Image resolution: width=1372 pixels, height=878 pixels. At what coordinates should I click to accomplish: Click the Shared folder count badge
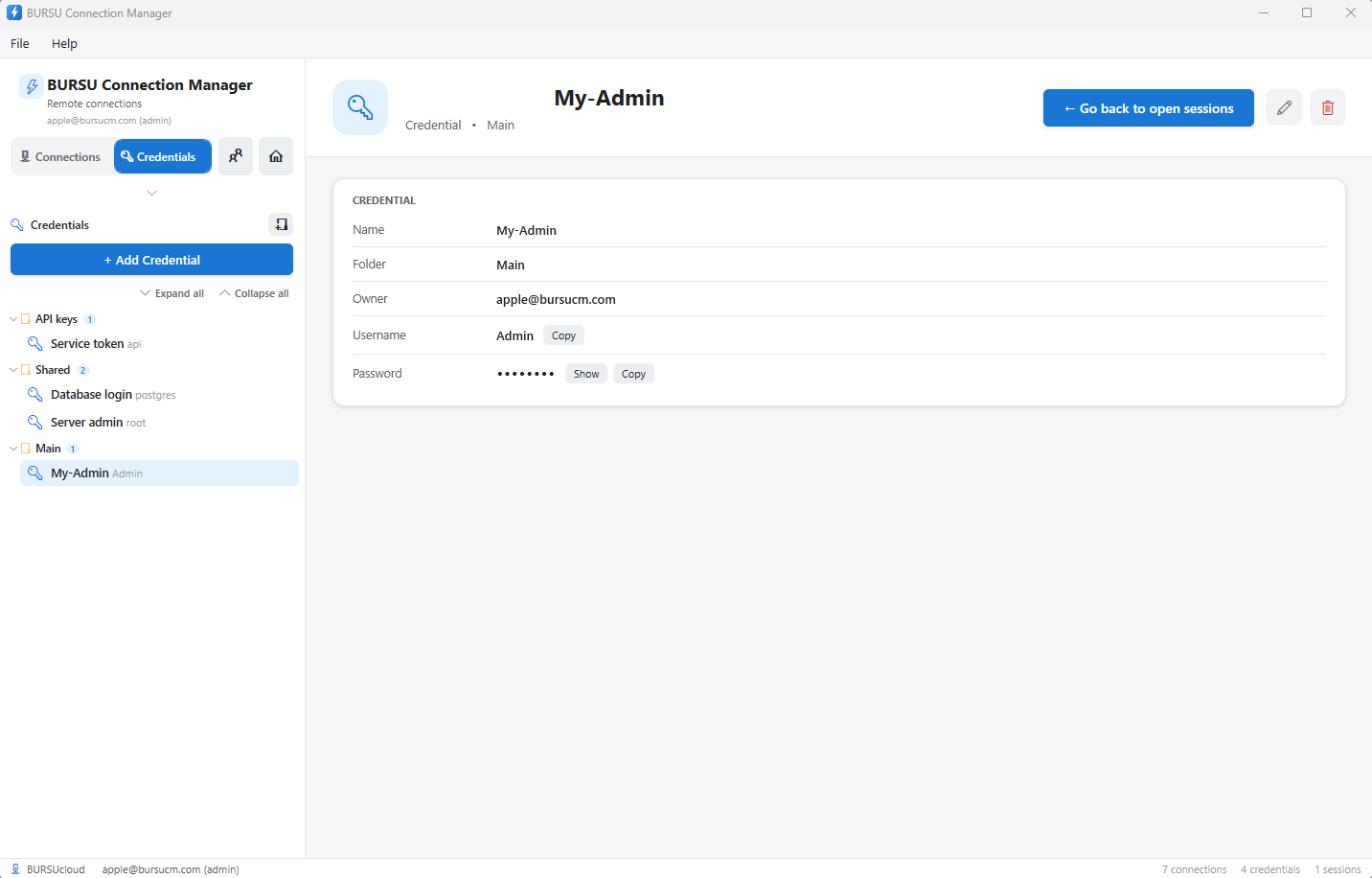83,370
